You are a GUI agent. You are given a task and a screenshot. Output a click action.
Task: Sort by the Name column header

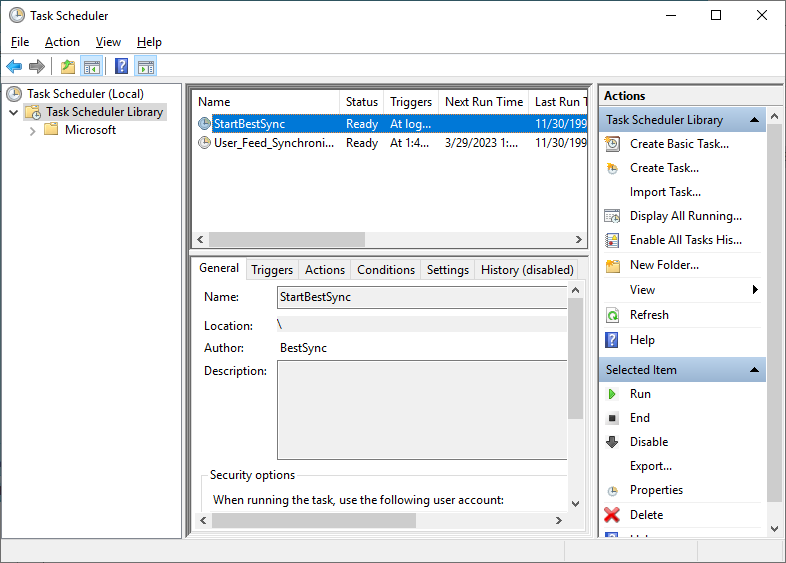[267, 102]
